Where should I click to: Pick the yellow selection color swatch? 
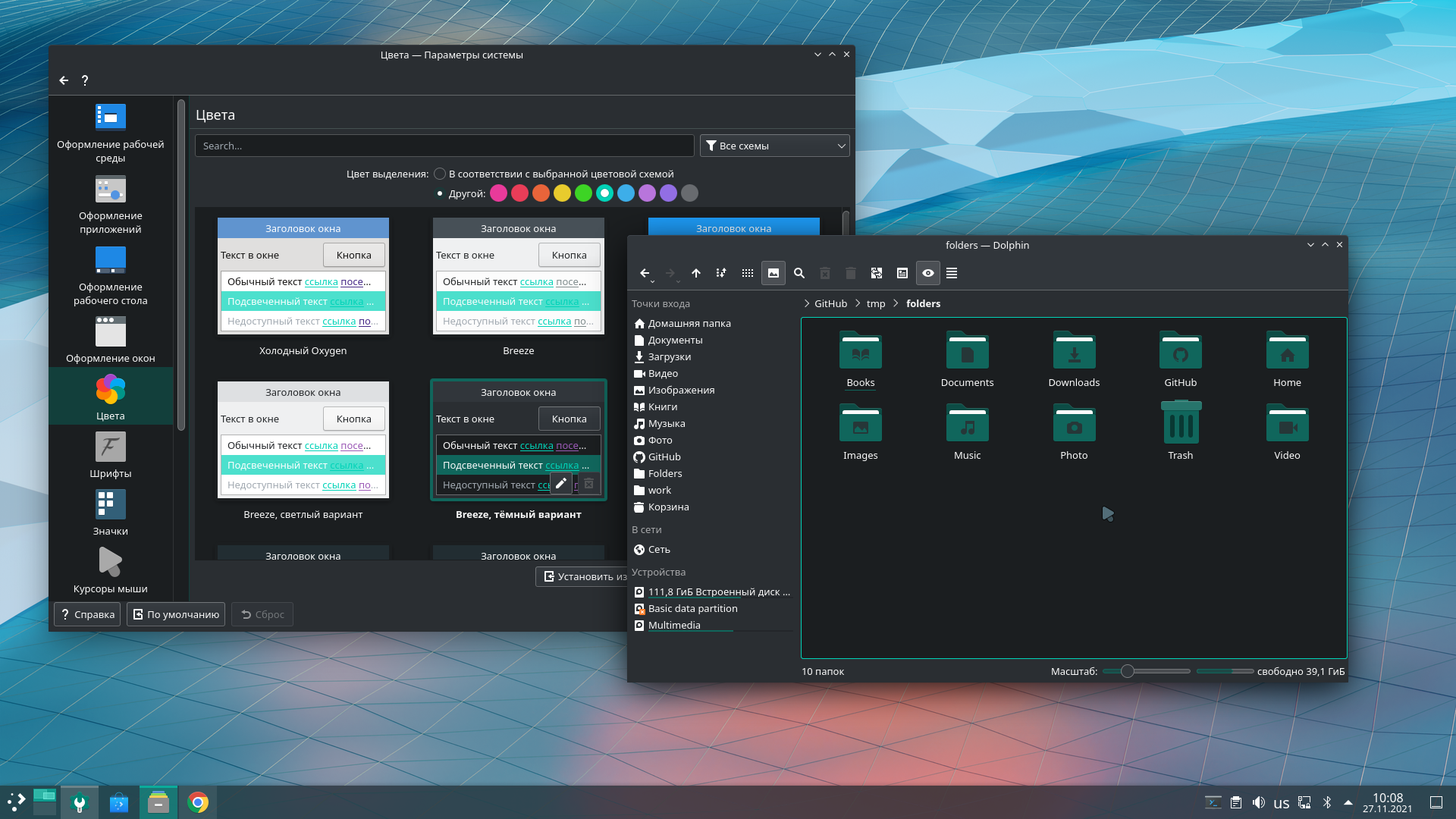(x=562, y=193)
